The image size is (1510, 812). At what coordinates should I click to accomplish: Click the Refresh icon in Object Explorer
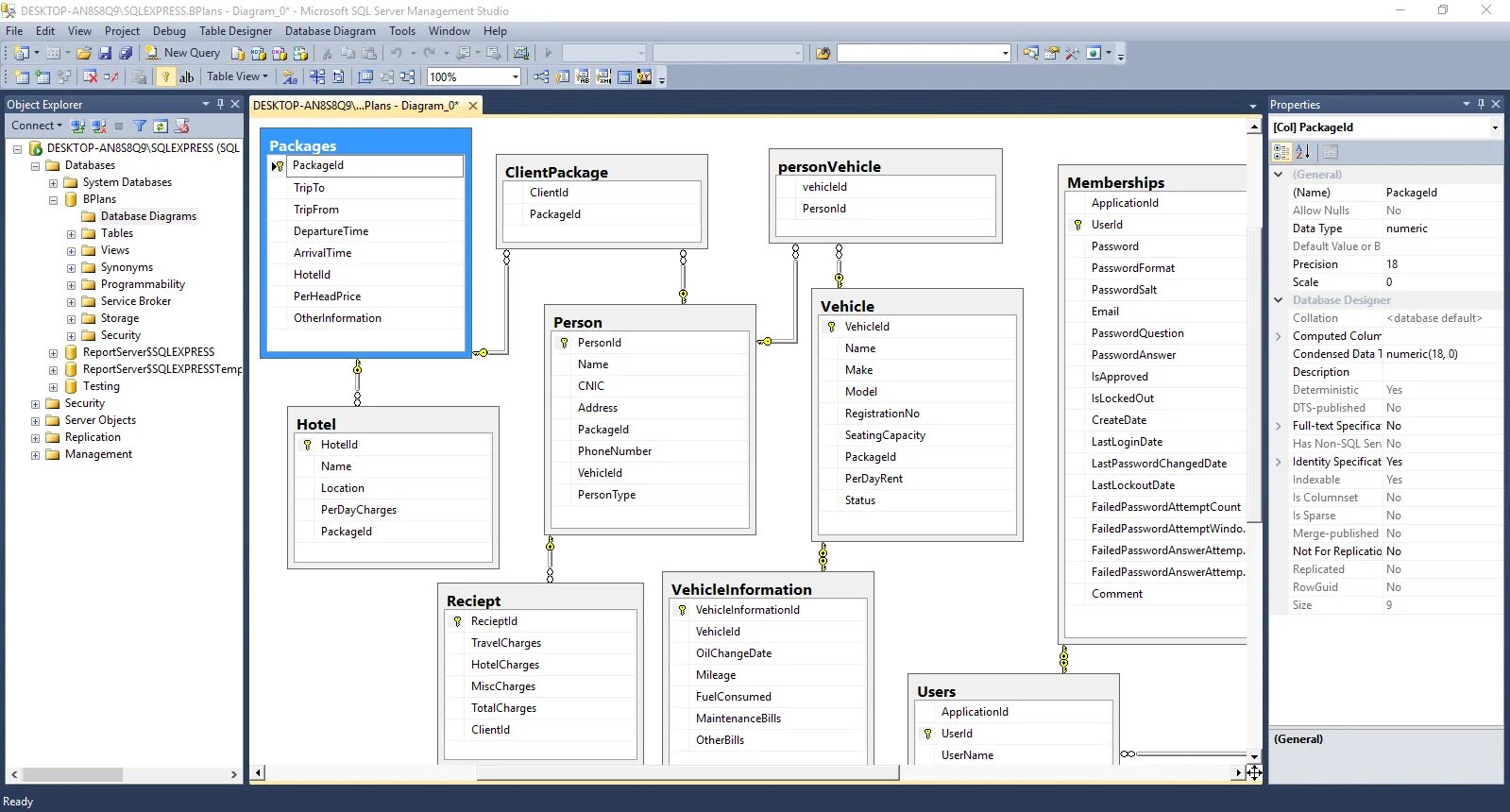[161, 126]
